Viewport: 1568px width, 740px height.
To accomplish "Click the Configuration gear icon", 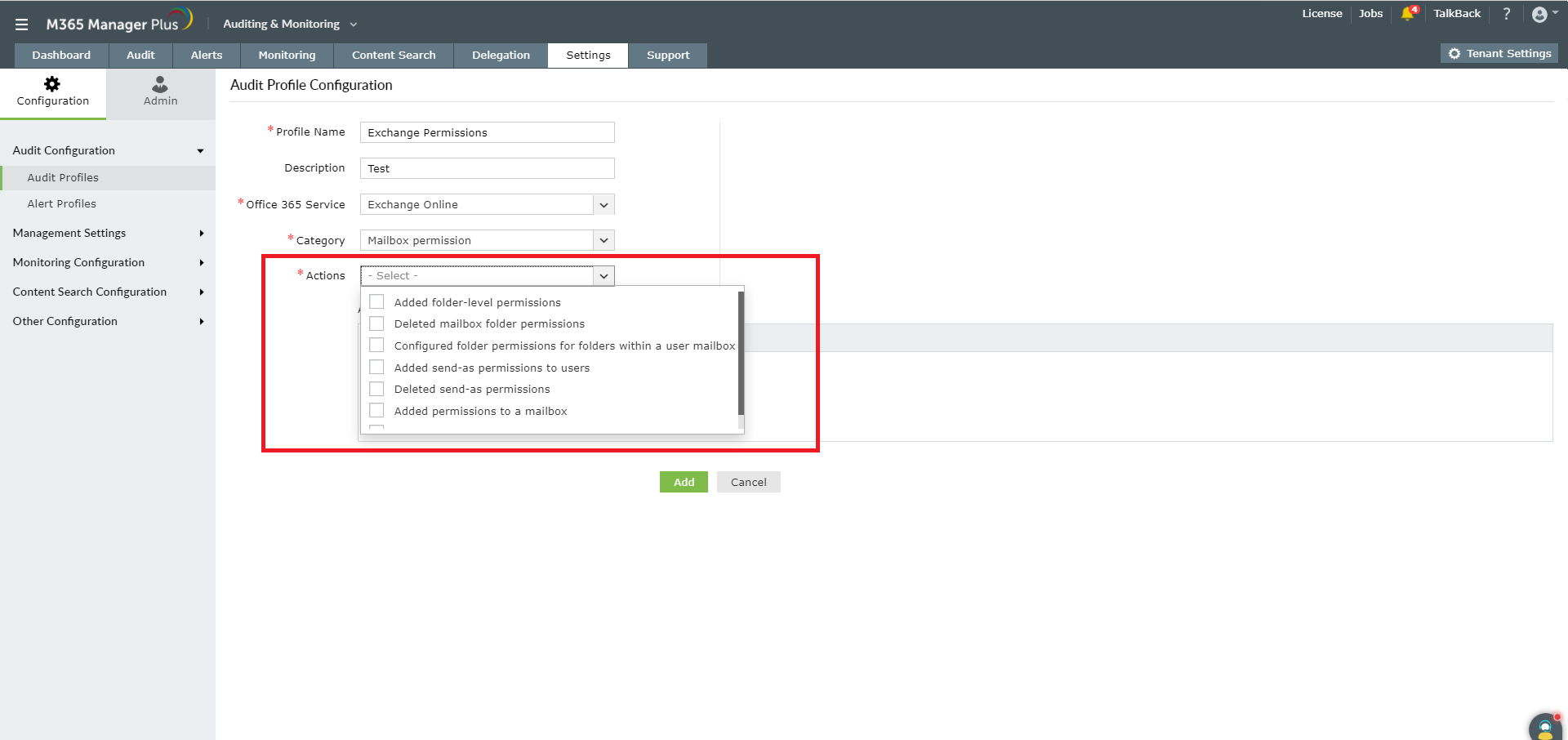I will 52,83.
